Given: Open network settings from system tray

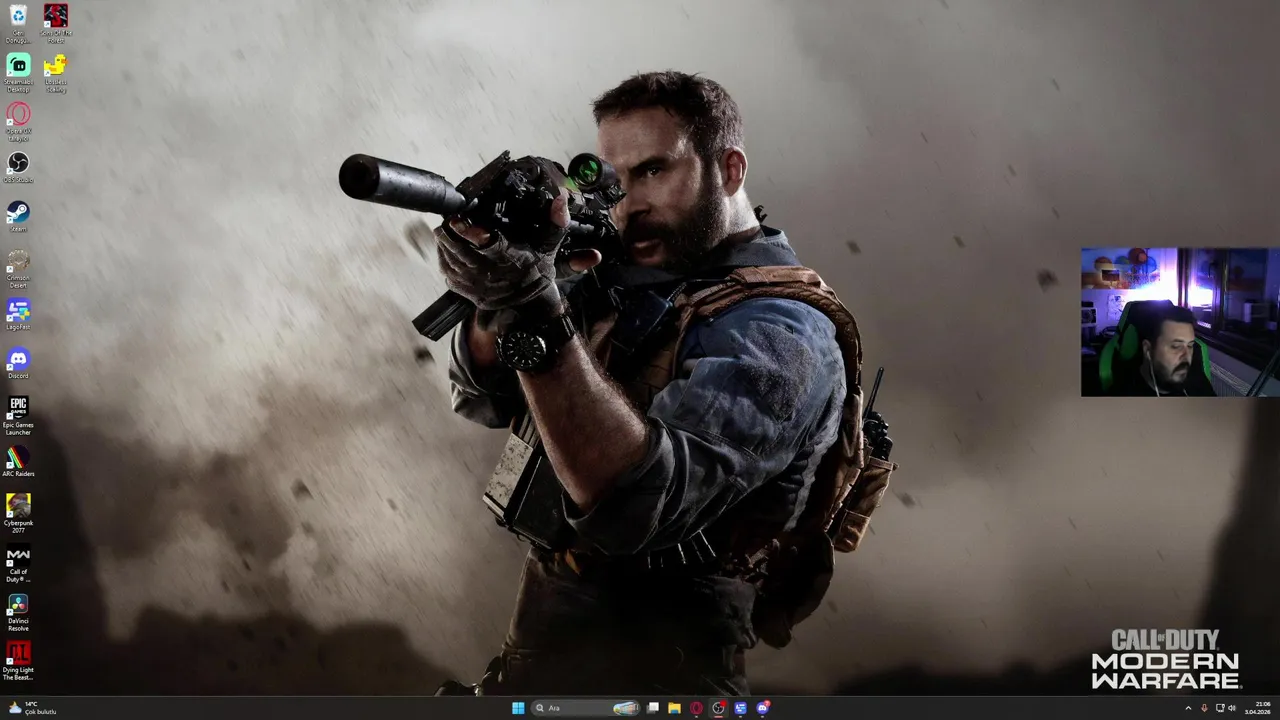Looking at the screenshot, I should pos(1220,708).
